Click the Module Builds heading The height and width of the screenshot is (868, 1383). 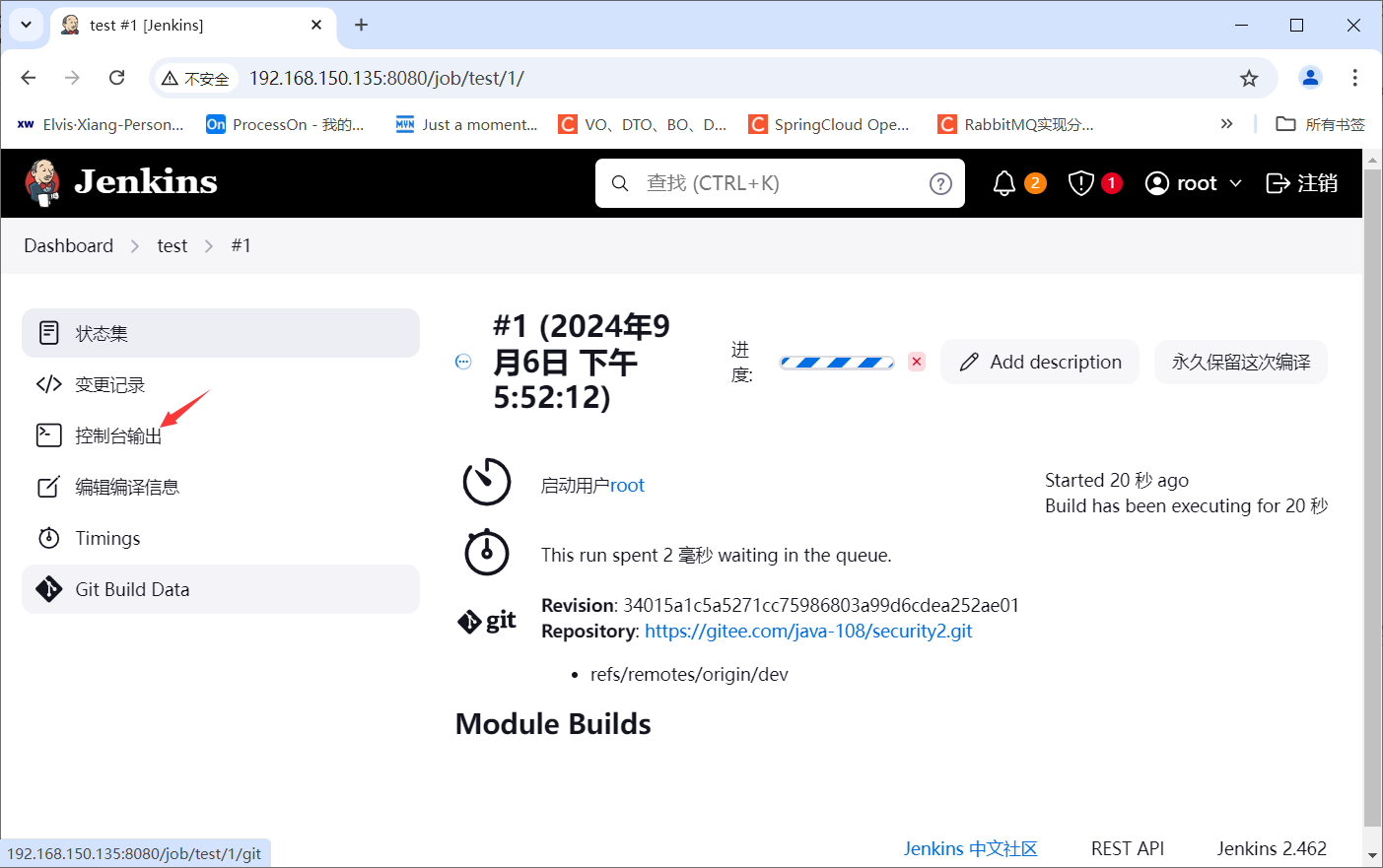click(553, 724)
